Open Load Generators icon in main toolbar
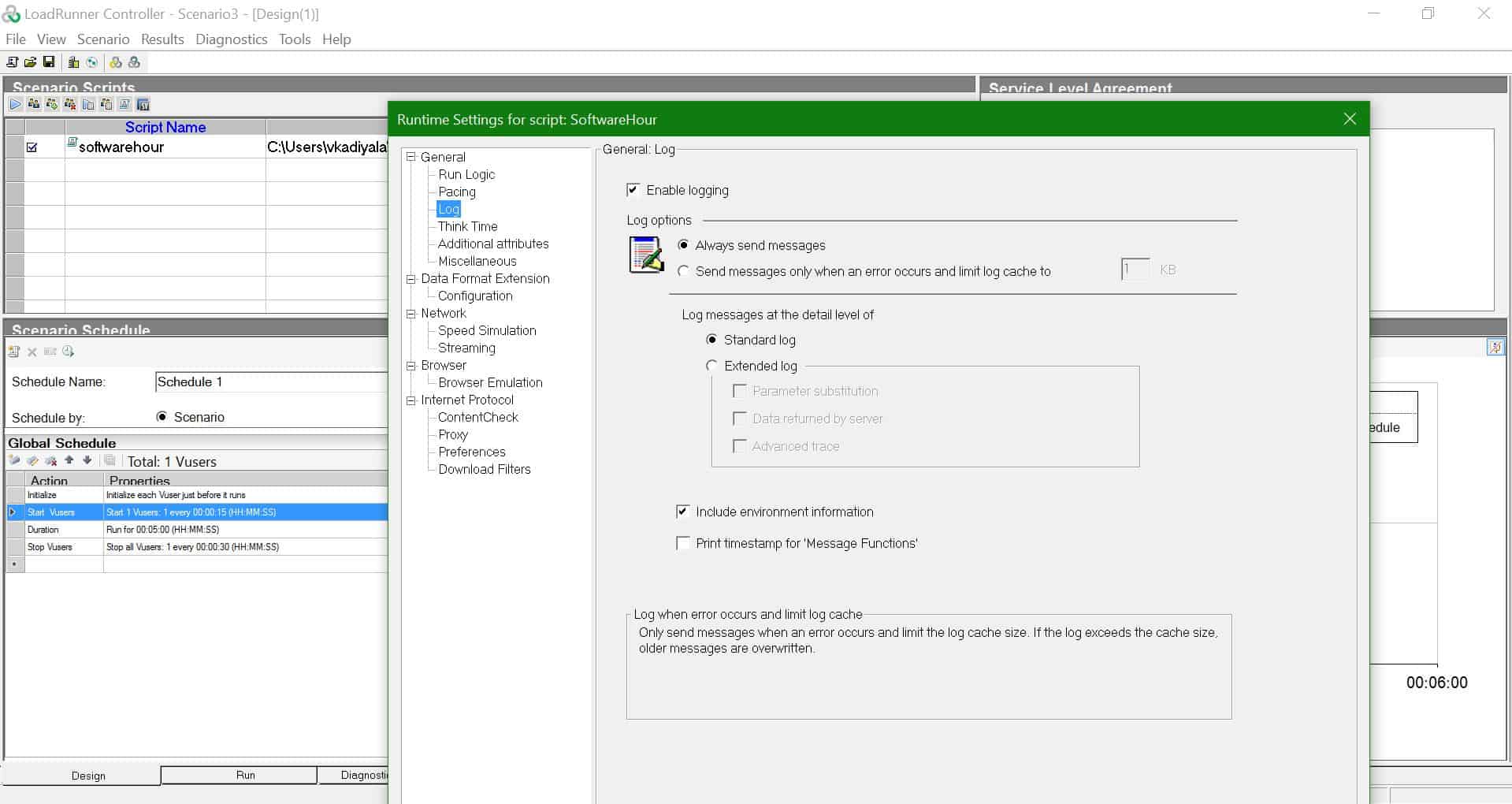The image size is (1512, 804). [74, 62]
